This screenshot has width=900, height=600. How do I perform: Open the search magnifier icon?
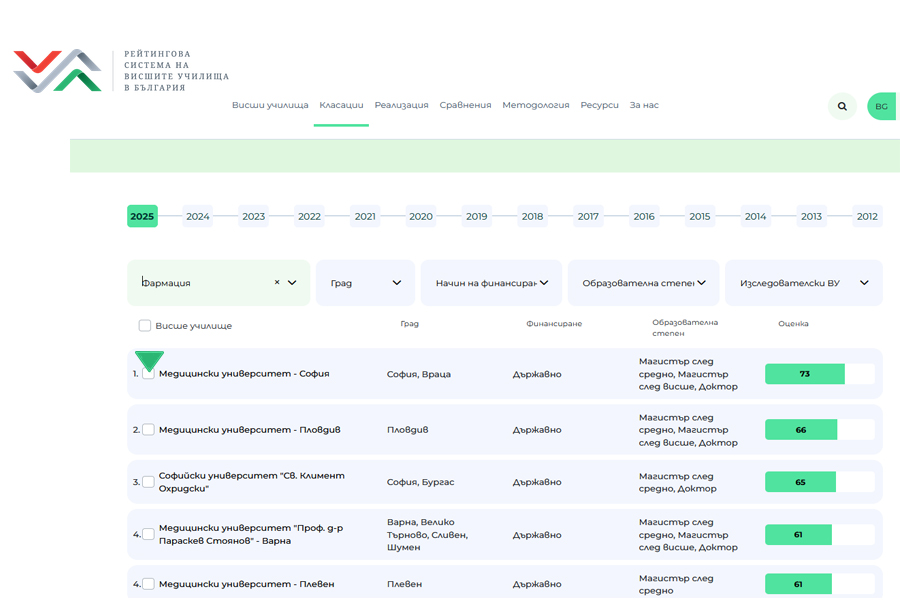point(842,106)
